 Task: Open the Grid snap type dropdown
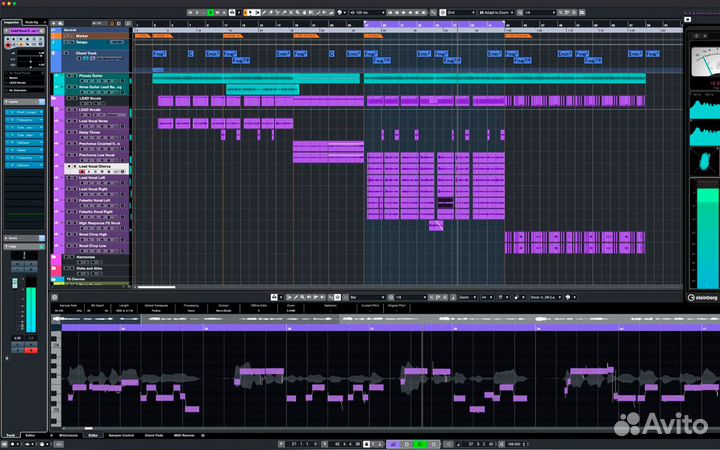point(461,13)
